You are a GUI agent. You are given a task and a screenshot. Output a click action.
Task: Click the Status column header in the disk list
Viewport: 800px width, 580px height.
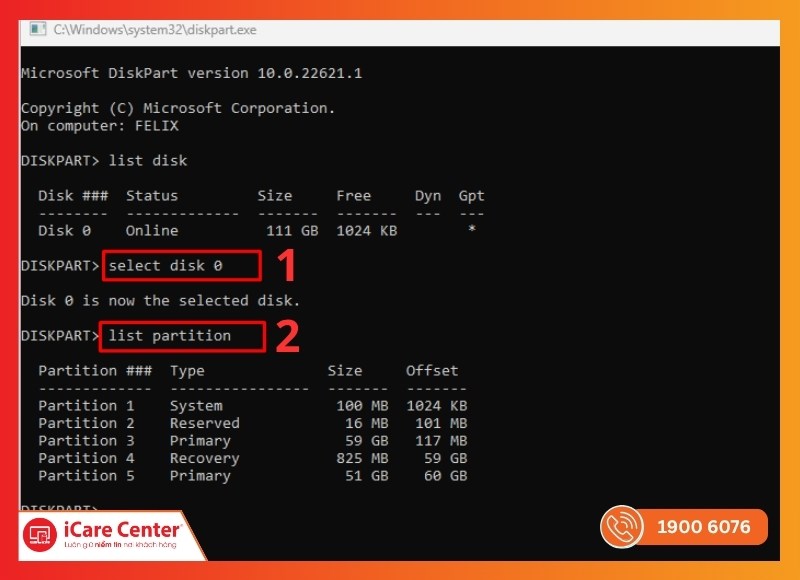[x=152, y=196]
